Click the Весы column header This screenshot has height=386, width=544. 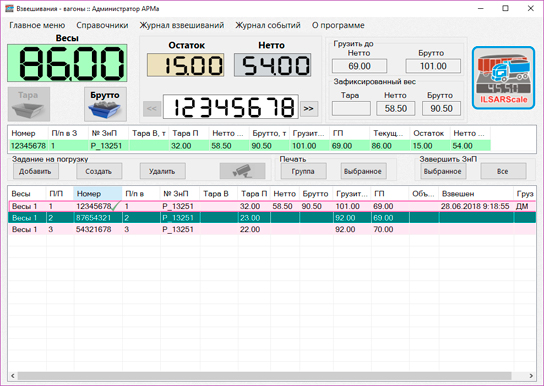(x=27, y=194)
